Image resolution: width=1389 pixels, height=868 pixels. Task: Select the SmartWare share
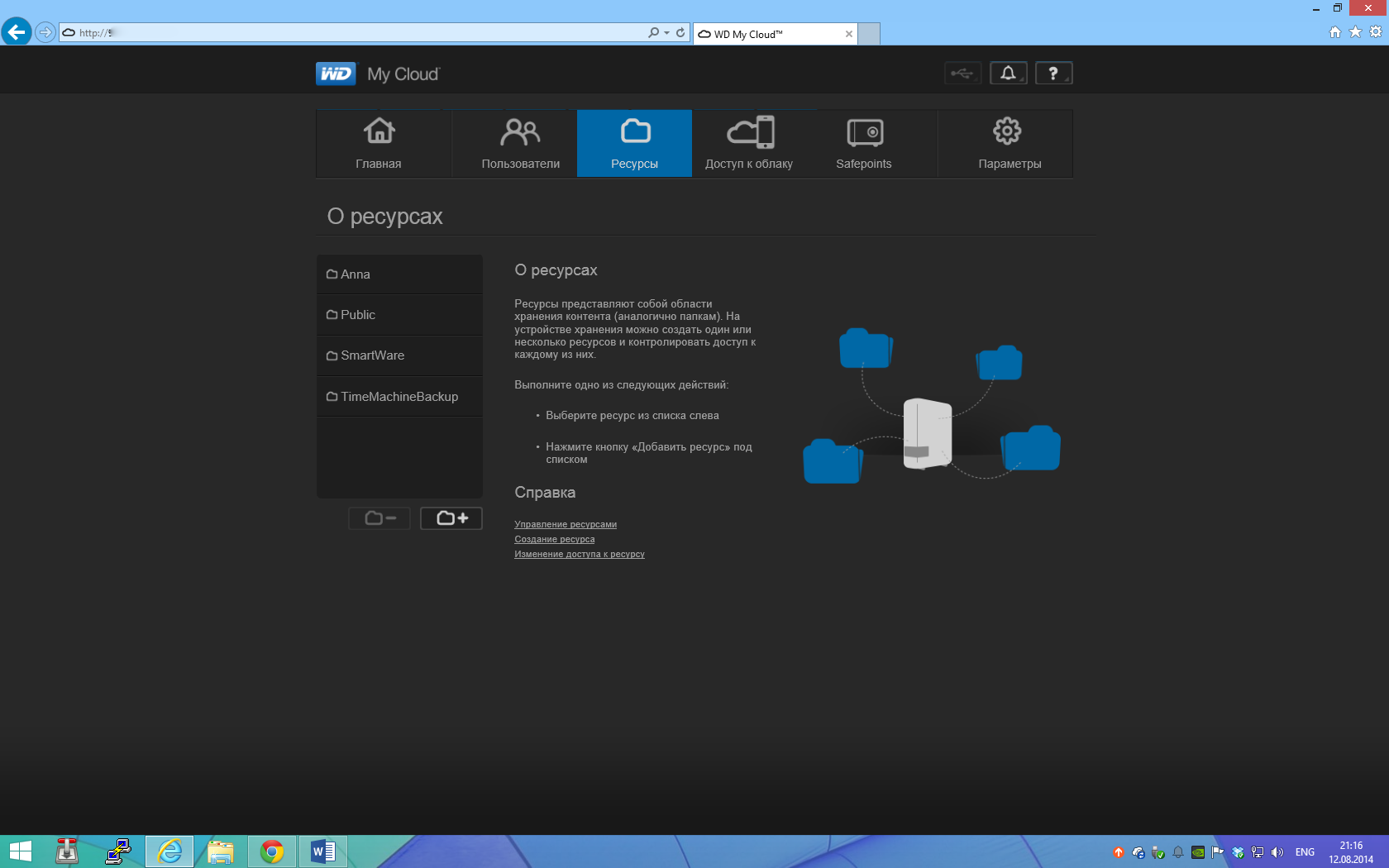pos(399,355)
